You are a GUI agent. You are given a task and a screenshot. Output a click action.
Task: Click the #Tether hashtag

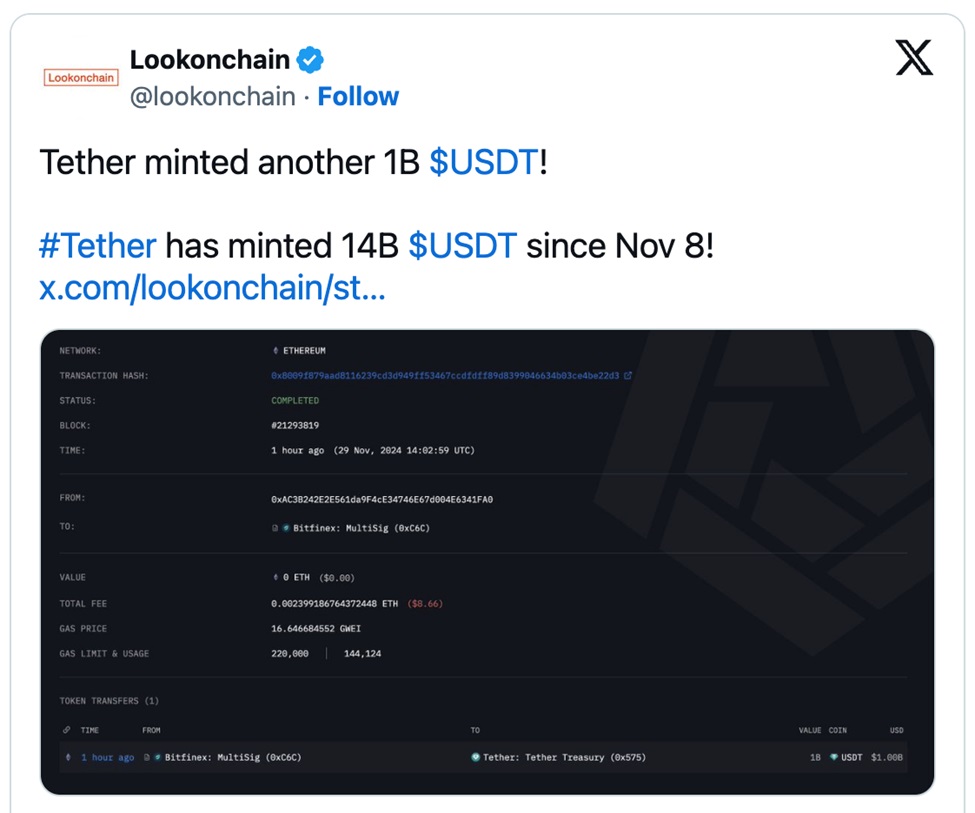click(x=98, y=245)
